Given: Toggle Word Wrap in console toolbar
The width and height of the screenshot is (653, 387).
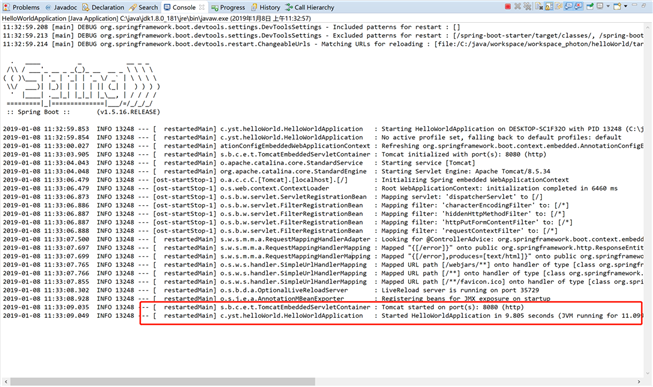Looking at the screenshot, I should pyautogui.click(x=558, y=6).
